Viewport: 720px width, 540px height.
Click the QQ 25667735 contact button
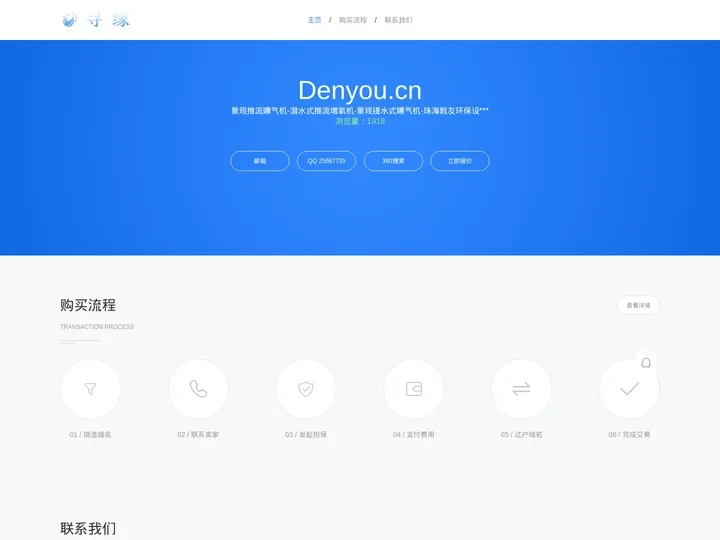[x=326, y=161]
